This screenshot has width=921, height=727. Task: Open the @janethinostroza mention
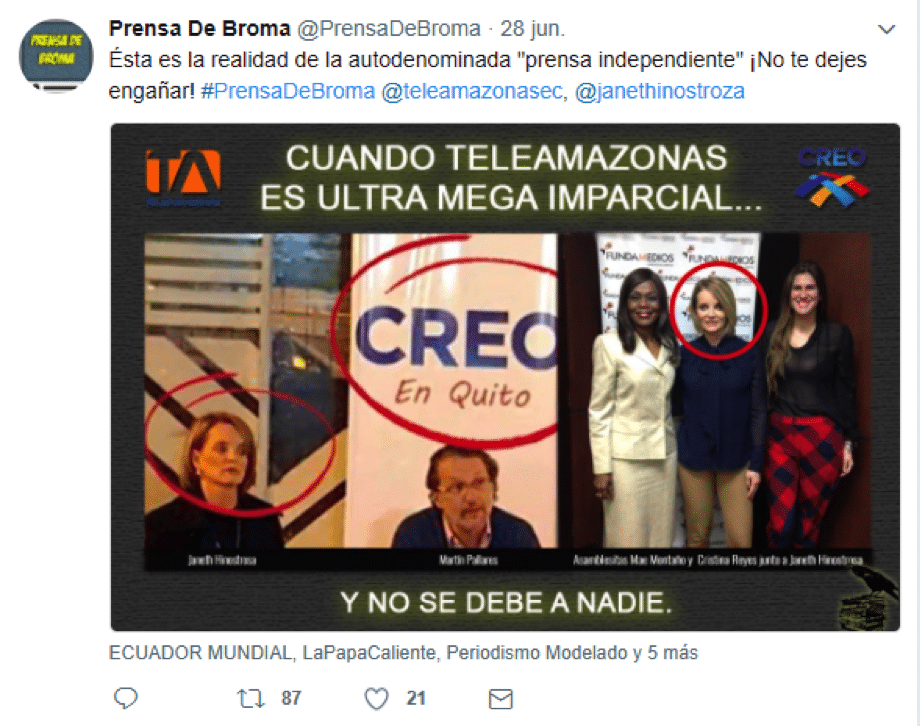point(660,91)
